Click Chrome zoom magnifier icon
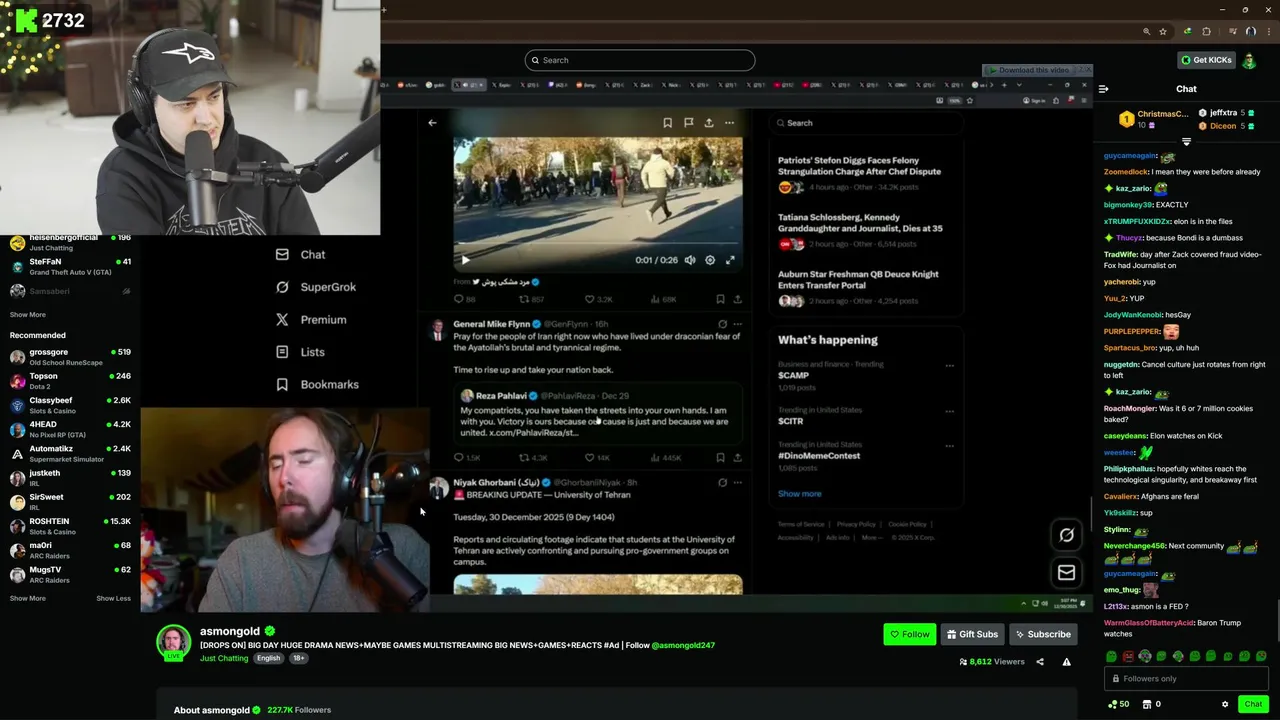Screen dimensions: 1280x720 point(1146,32)
